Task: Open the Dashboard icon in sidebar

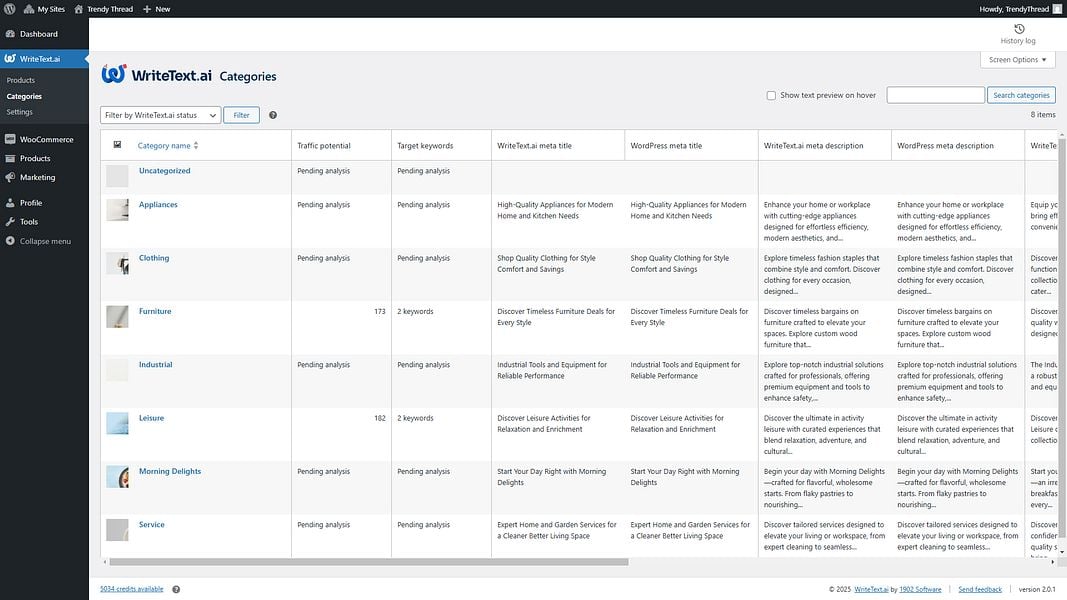Action: click(x=10, y=34)
